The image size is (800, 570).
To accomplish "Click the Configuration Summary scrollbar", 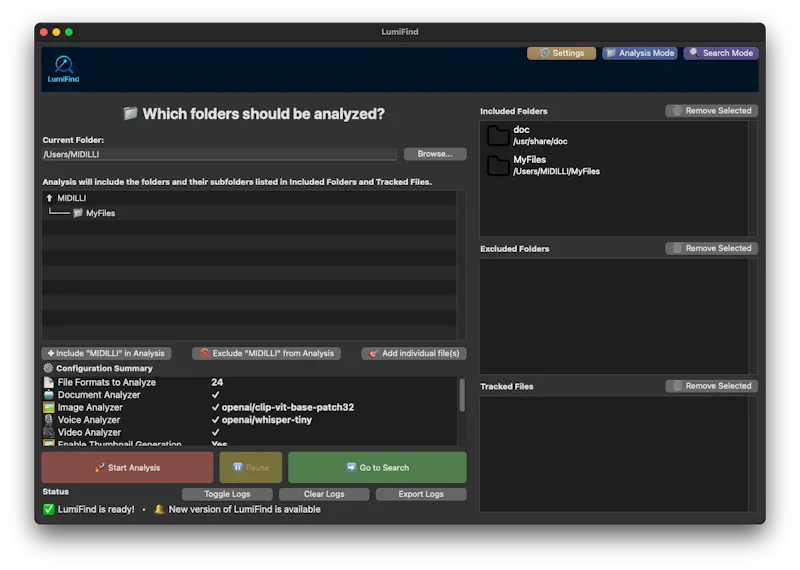I will 462,394.
